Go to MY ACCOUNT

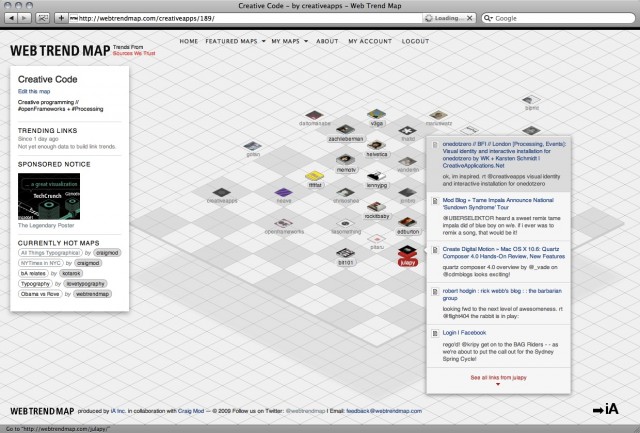tap(370, 41)
